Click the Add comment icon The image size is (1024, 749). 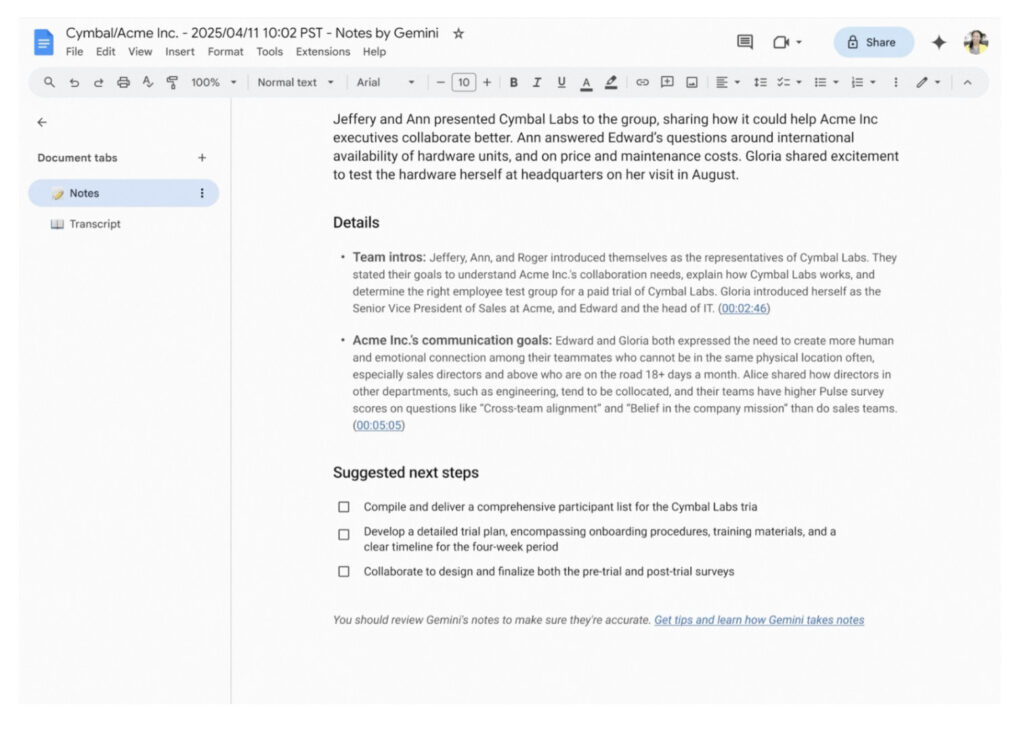click(x=667, y=82)
